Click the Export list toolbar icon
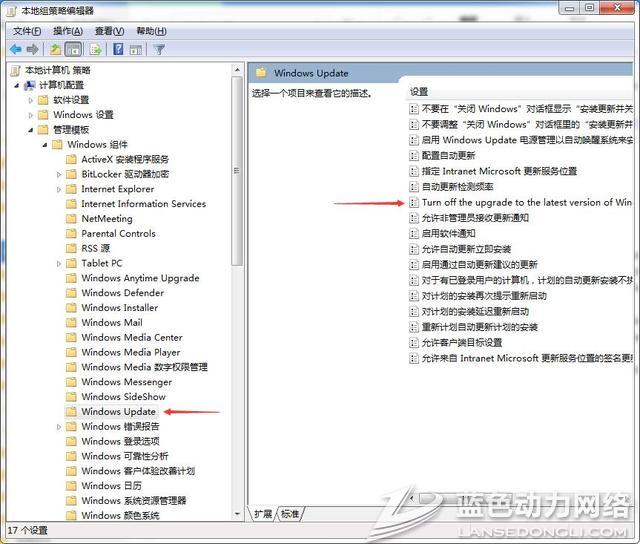The height and width of the screenshot is (544, 640). coord(96,49)
